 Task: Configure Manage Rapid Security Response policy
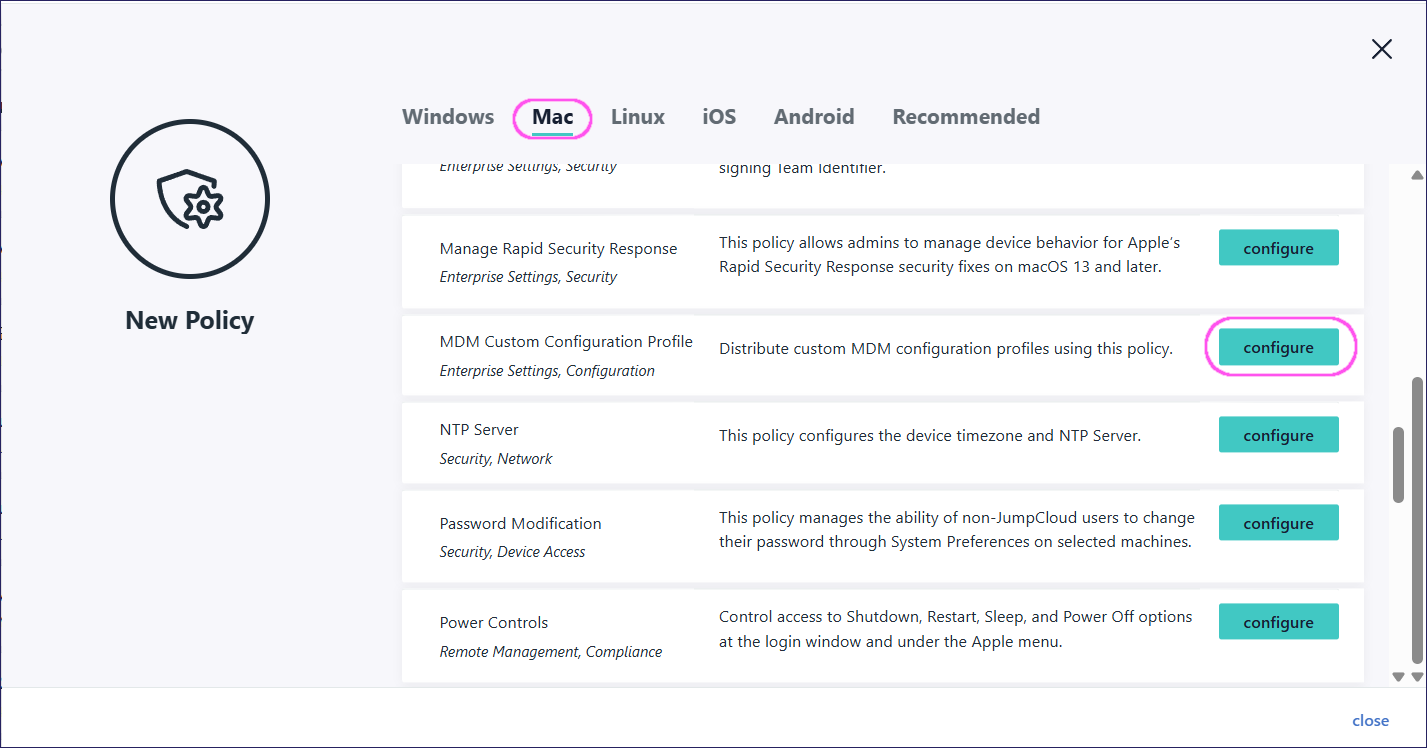pyautogui.click(x=1278, y=248)
